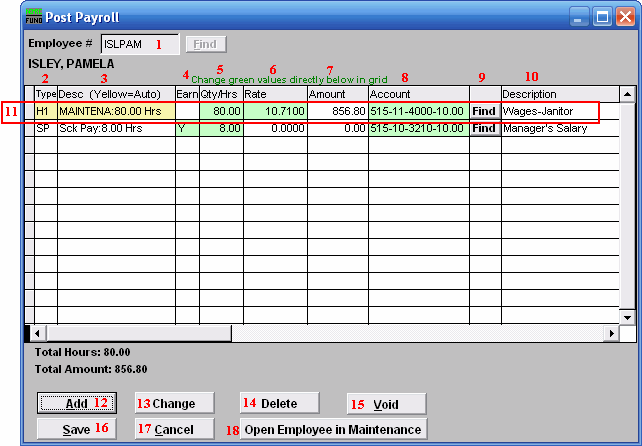This screenshot has height=446, width=642.
Task: Click Find button in Wages-Janitor row
Action: [x=484, y=111]
